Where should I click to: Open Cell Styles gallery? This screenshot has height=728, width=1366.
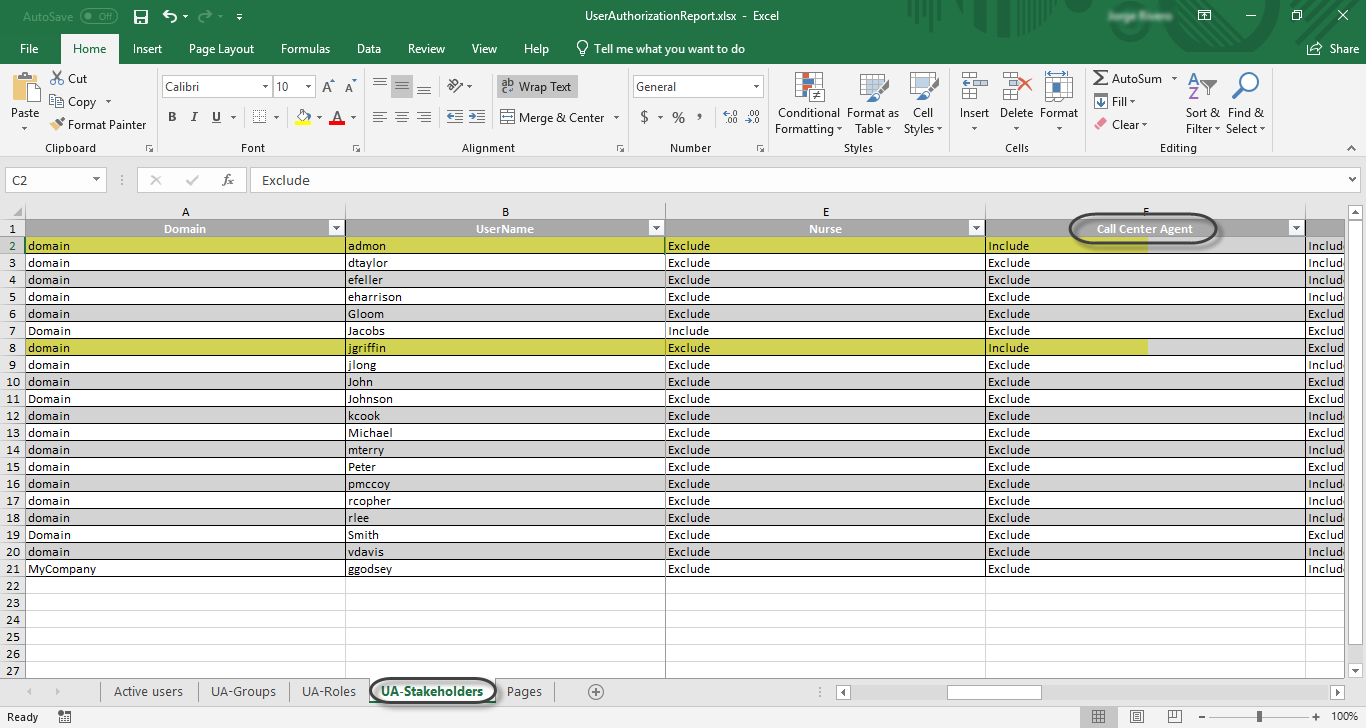point(922,103)
